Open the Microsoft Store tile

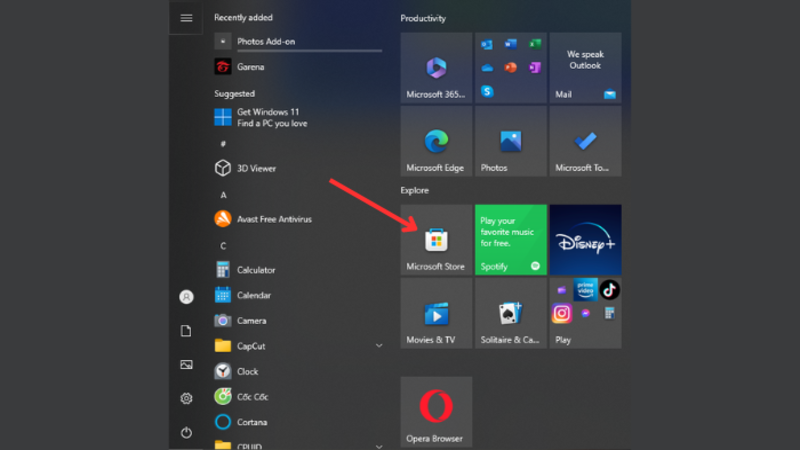(436, 240)
